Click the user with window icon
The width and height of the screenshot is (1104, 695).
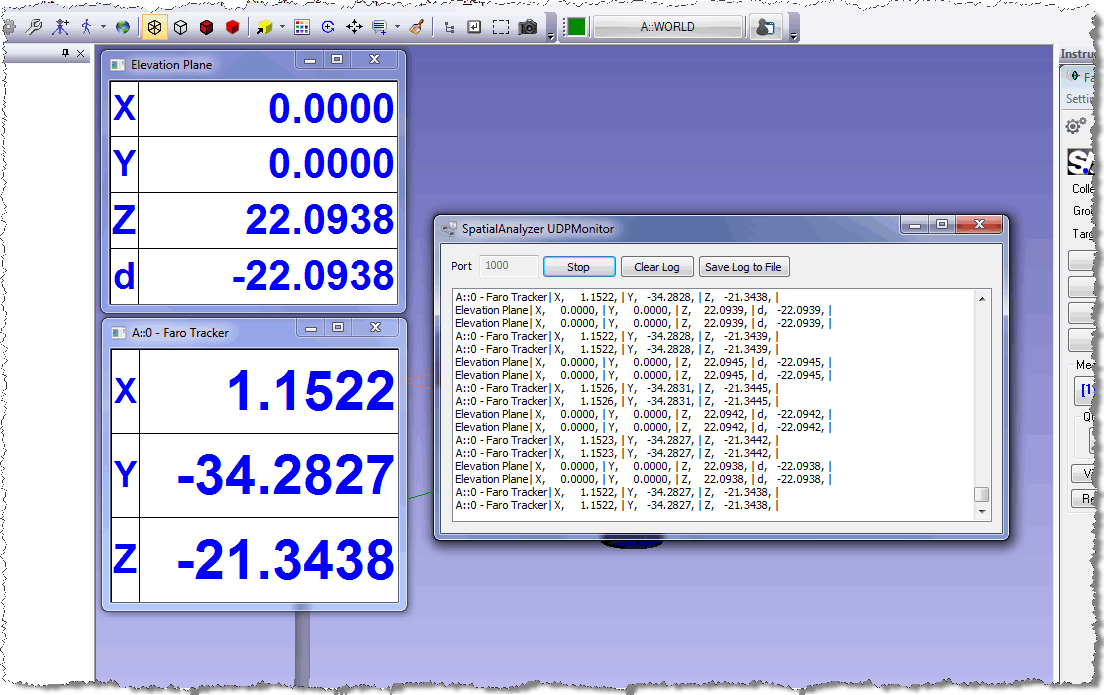[765, 27]
